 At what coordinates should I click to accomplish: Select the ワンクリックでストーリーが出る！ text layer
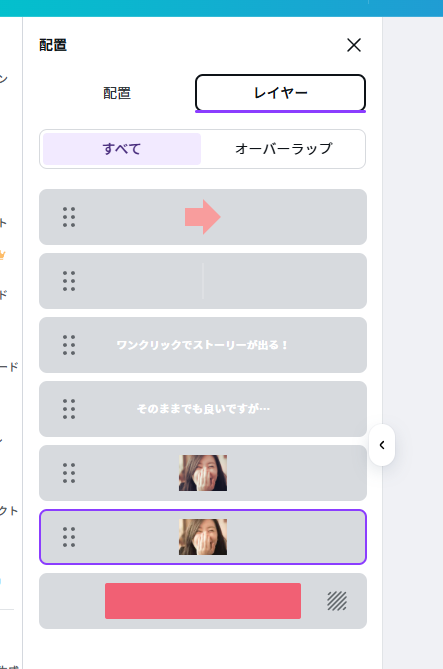[x=203, y=345]
